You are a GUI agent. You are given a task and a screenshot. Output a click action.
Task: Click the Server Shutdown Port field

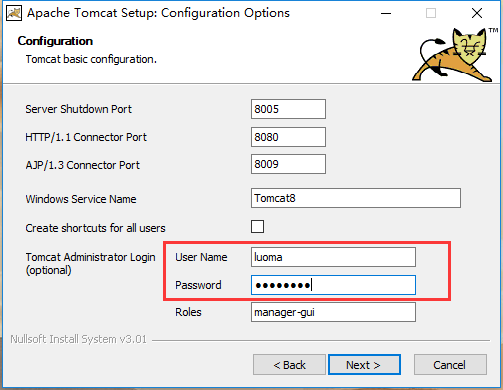[288, 109]
